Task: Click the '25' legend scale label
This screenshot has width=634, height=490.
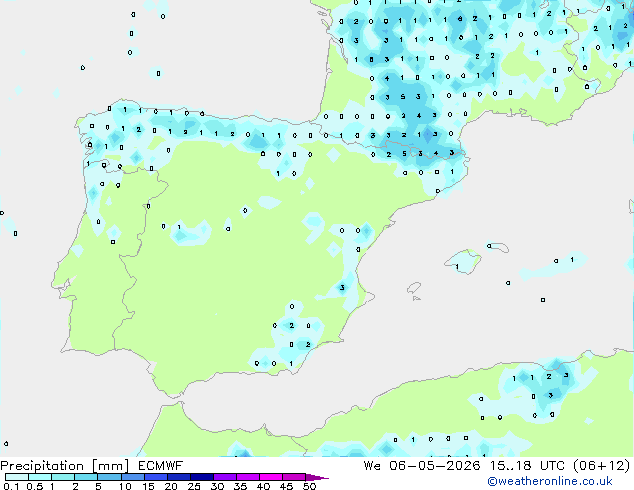Action: point(194,486)
